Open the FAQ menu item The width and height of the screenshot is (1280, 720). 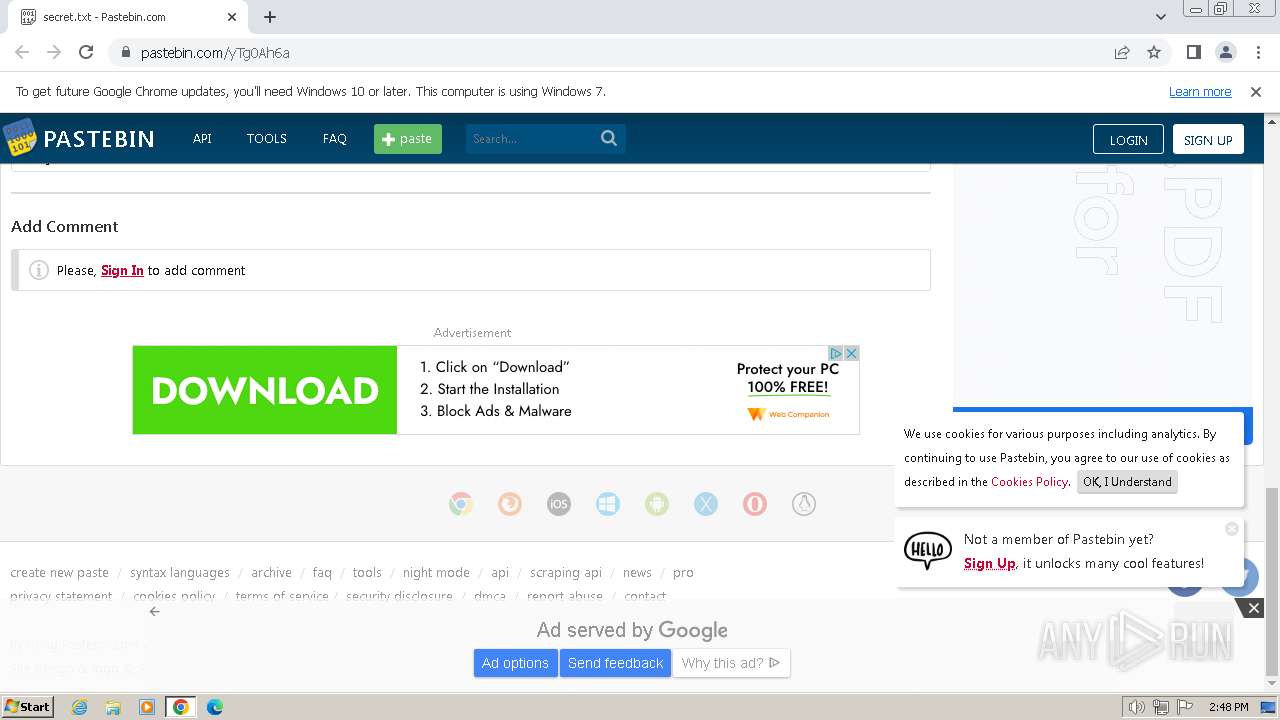point(335,138)
